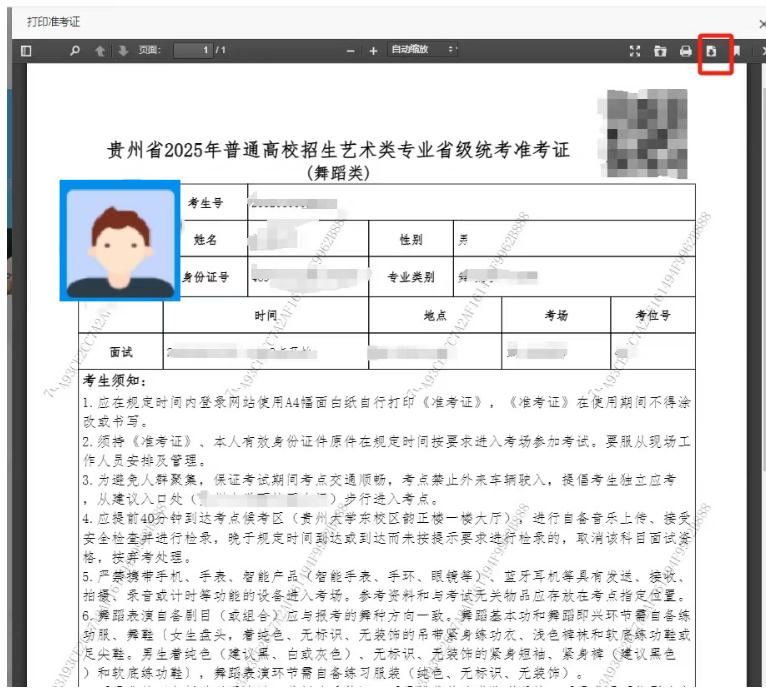Go to the next page arrow
This screenshot has width=766, height=693.
point(122,51)
